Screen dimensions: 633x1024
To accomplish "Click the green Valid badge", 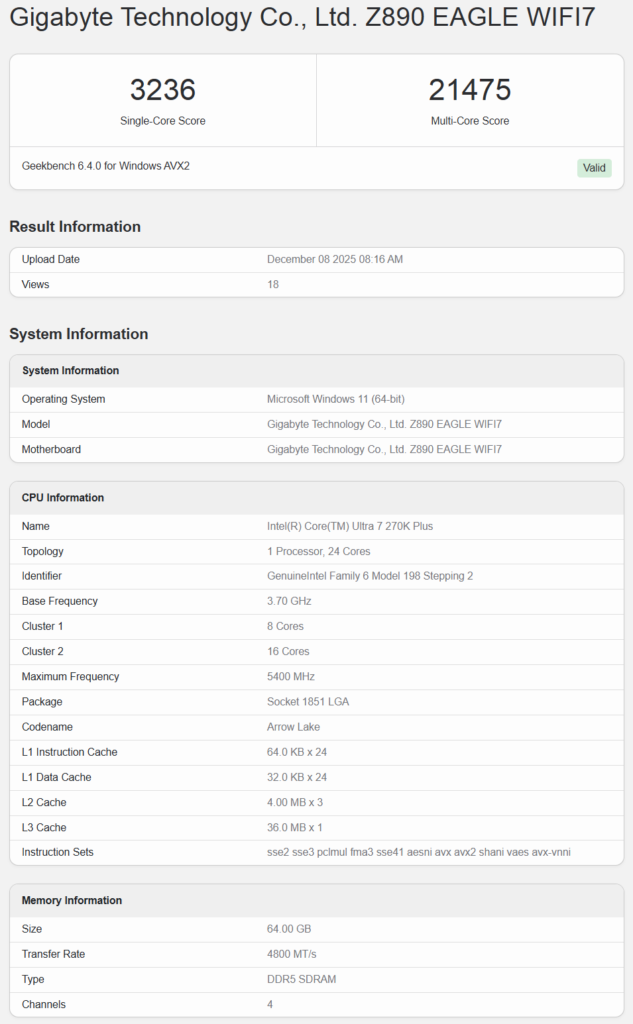I will point(594,168).
